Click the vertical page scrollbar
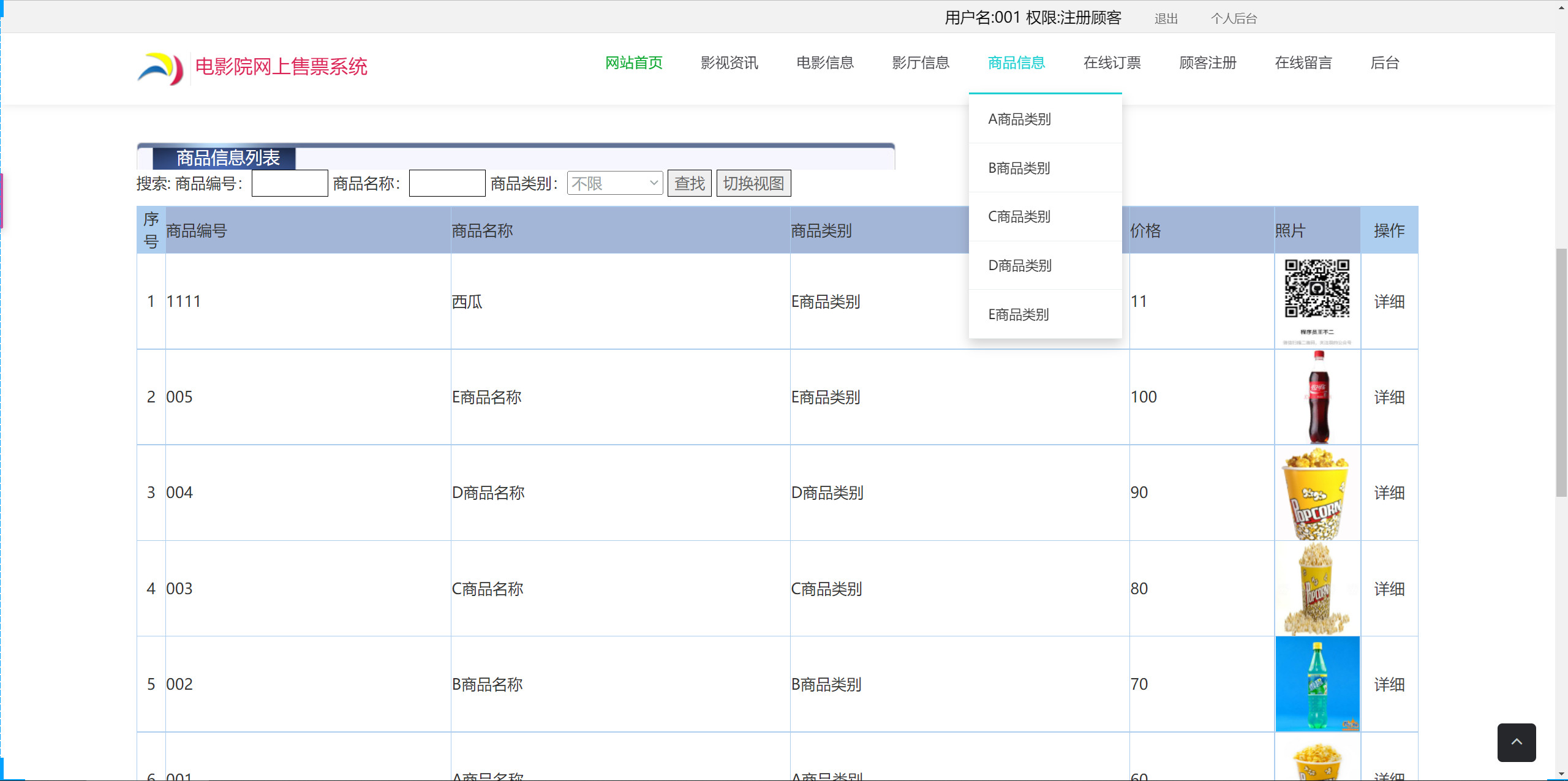 [x=1561, y=372]
